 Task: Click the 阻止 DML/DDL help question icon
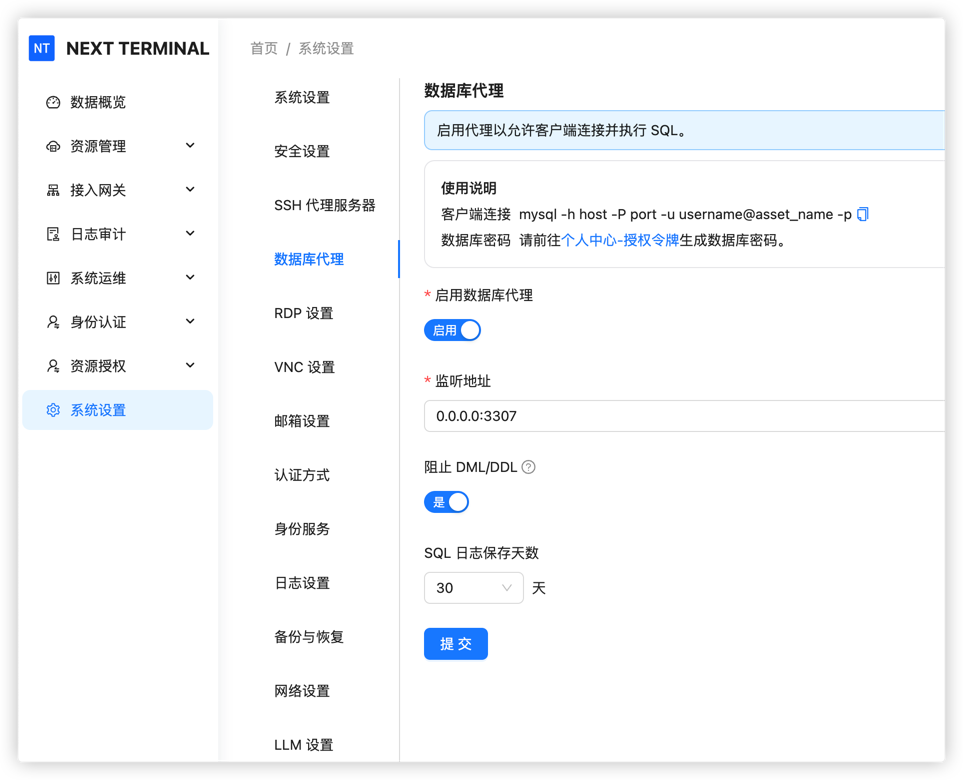tap(529, 467)
